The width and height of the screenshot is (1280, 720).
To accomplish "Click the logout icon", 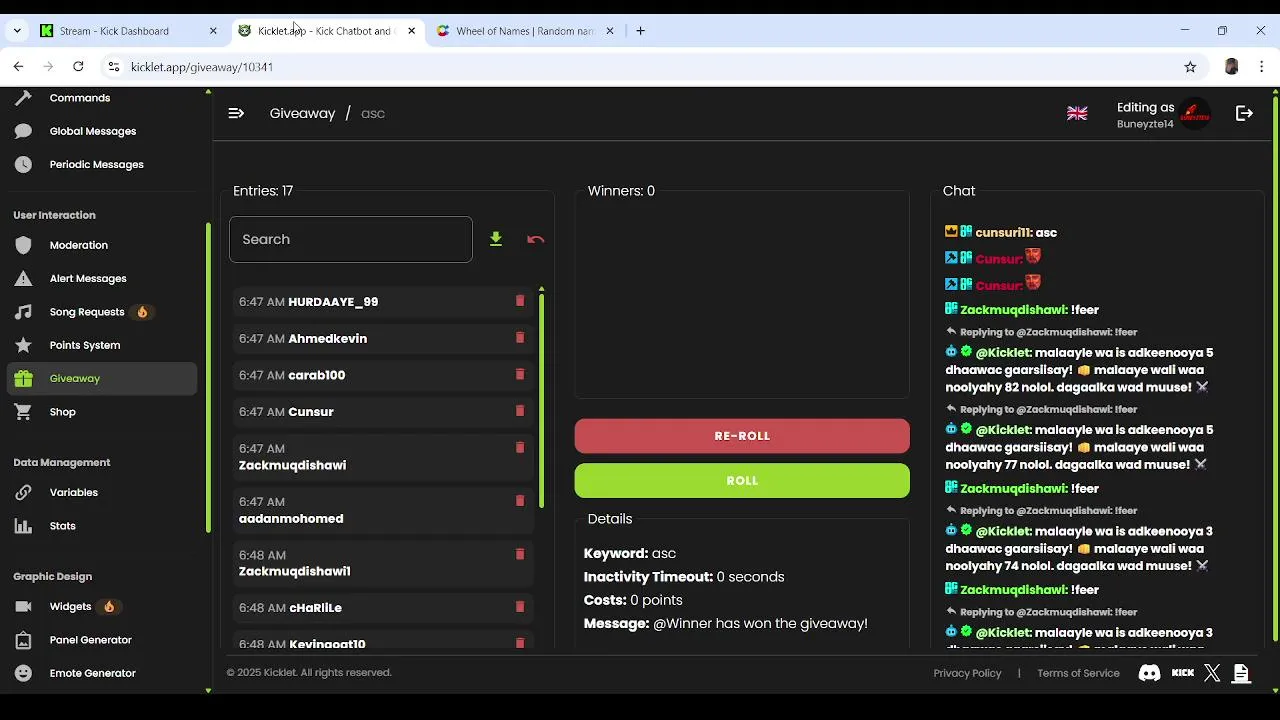I will (x=1244, y=114).
